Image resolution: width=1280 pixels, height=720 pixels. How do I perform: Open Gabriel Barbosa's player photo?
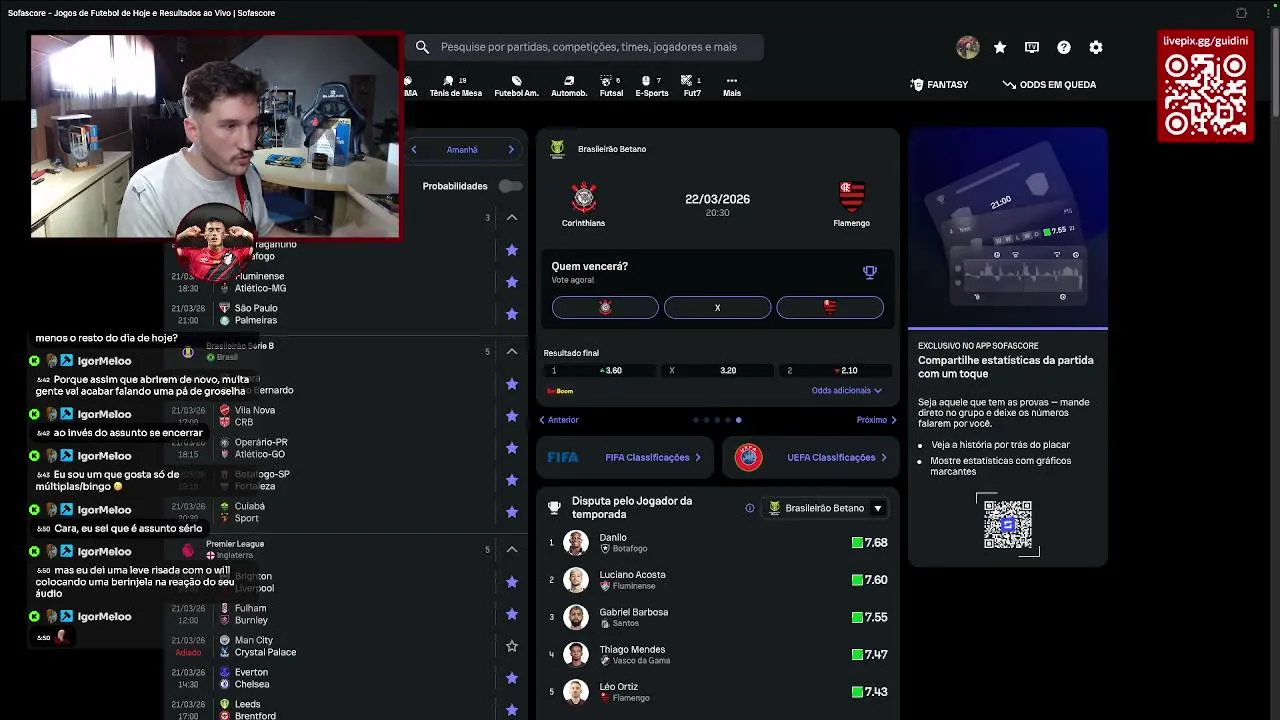(x=576, y=617)
